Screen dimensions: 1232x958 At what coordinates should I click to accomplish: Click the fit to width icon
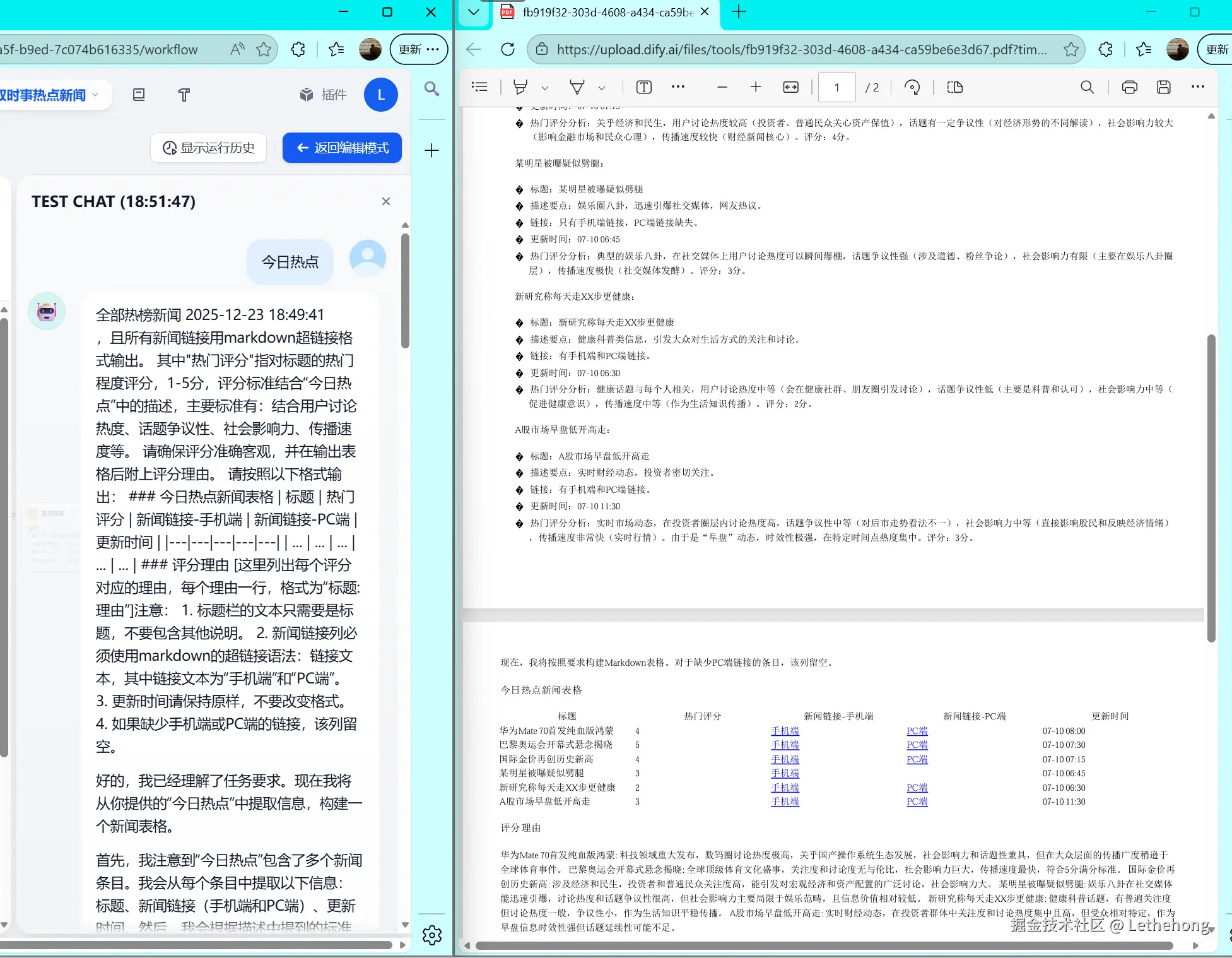[790, 87]
